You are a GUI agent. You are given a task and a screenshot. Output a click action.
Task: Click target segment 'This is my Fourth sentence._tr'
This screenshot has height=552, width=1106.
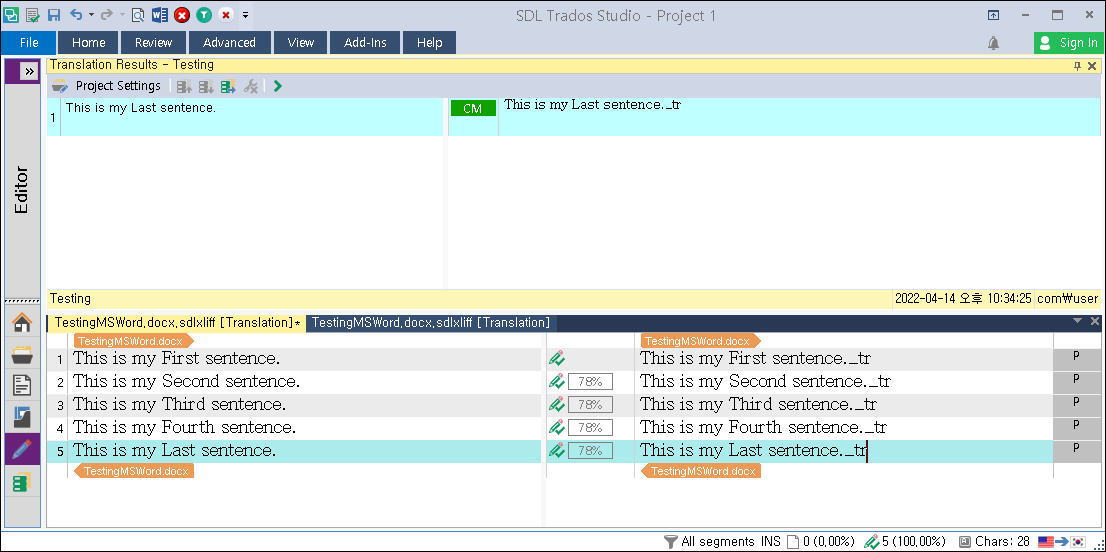pos(763,427)
